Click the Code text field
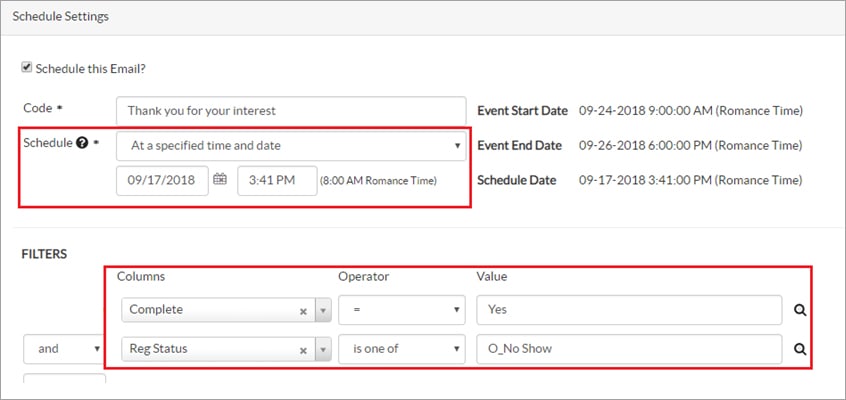846x400 pixels. pyautogui.click(x=291, y=110)
